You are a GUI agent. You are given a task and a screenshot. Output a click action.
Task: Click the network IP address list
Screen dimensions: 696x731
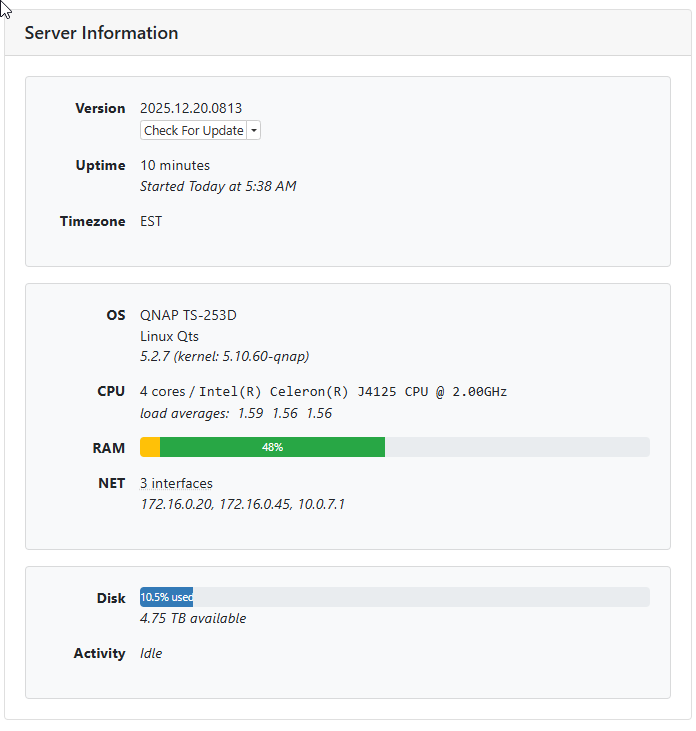pyautogui.click(x=242, y=504)
